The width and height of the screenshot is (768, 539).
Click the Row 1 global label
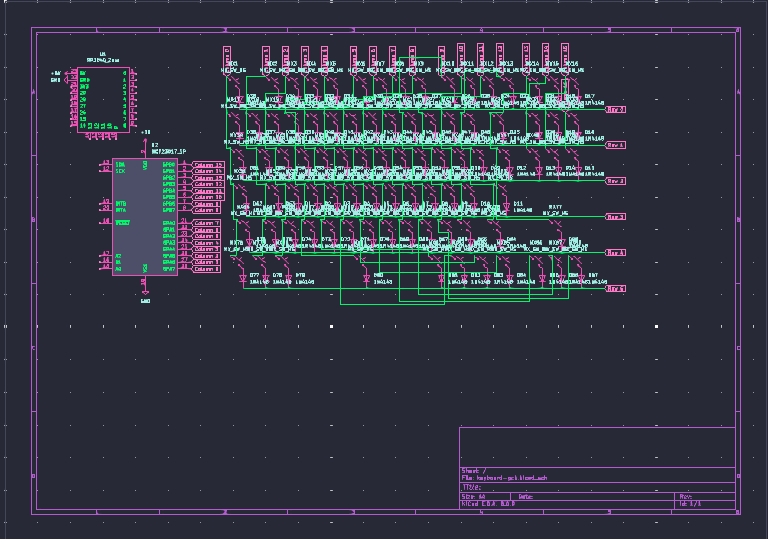pos(616,145)
